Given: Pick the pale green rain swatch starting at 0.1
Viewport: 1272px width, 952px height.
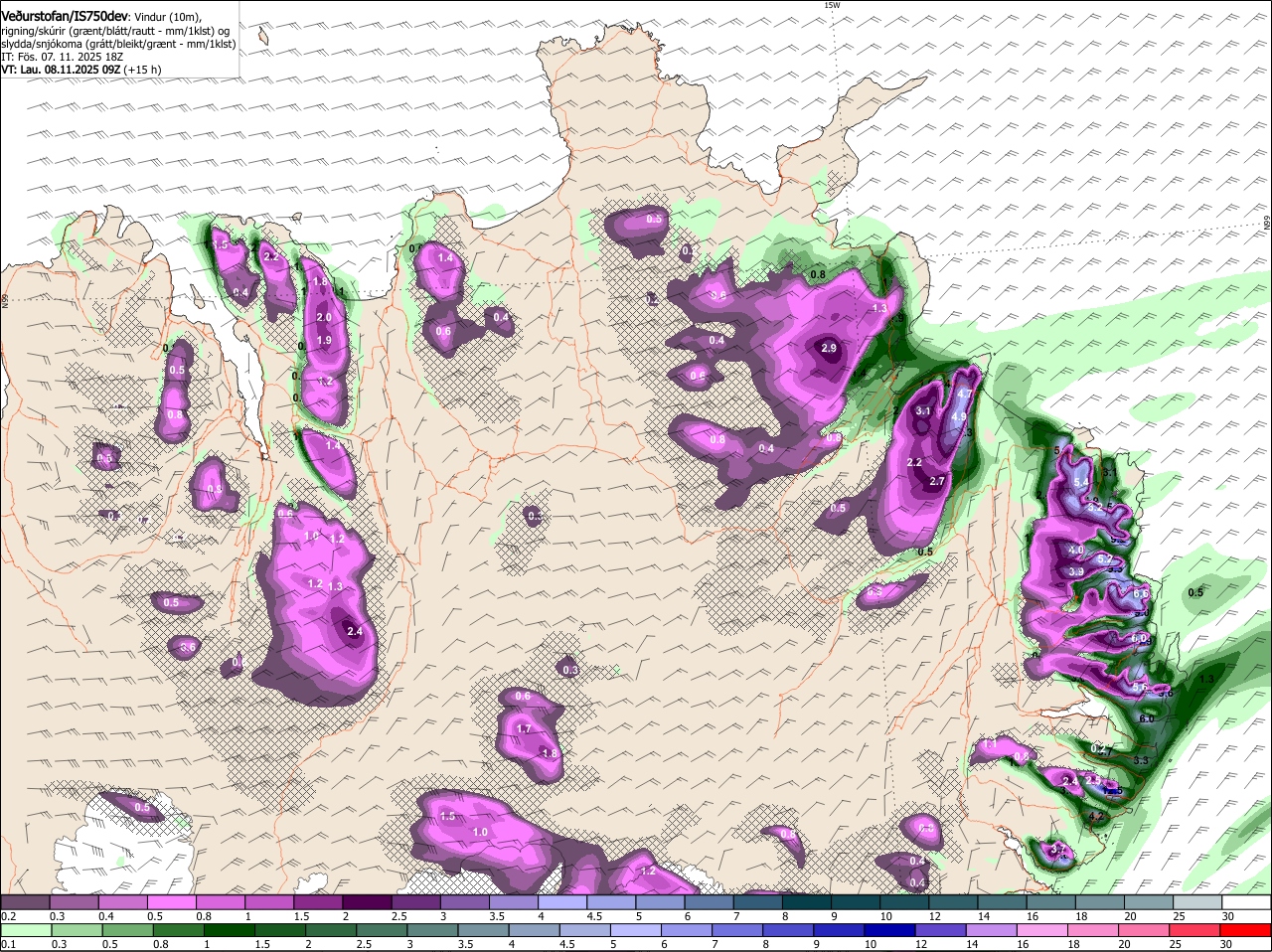Looking at the screenshot, I should pos(25,929).
